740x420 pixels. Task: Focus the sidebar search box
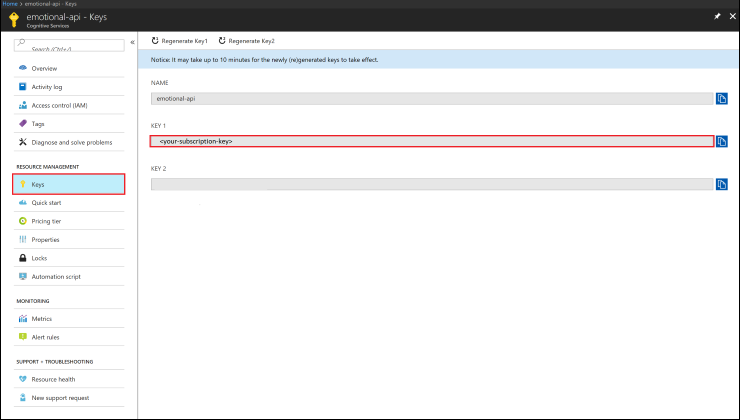point(69,45)
